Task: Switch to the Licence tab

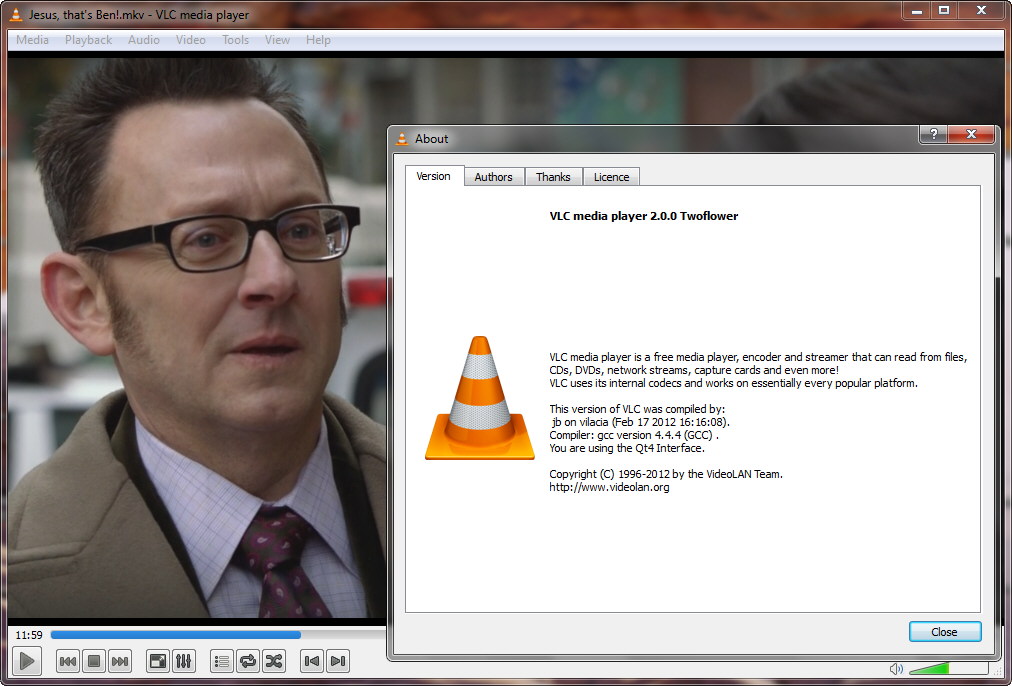Action: click(x=611, y=177)
